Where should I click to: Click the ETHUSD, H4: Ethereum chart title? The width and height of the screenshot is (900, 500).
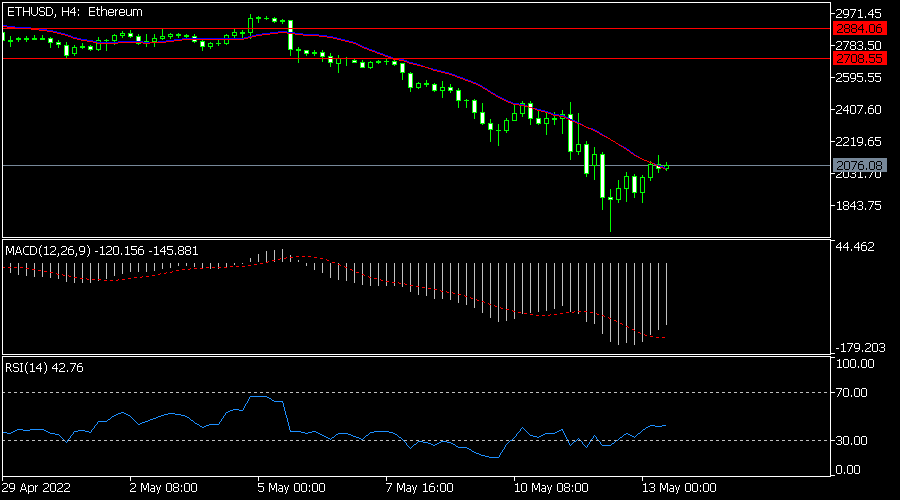click(x=75, y=12)
